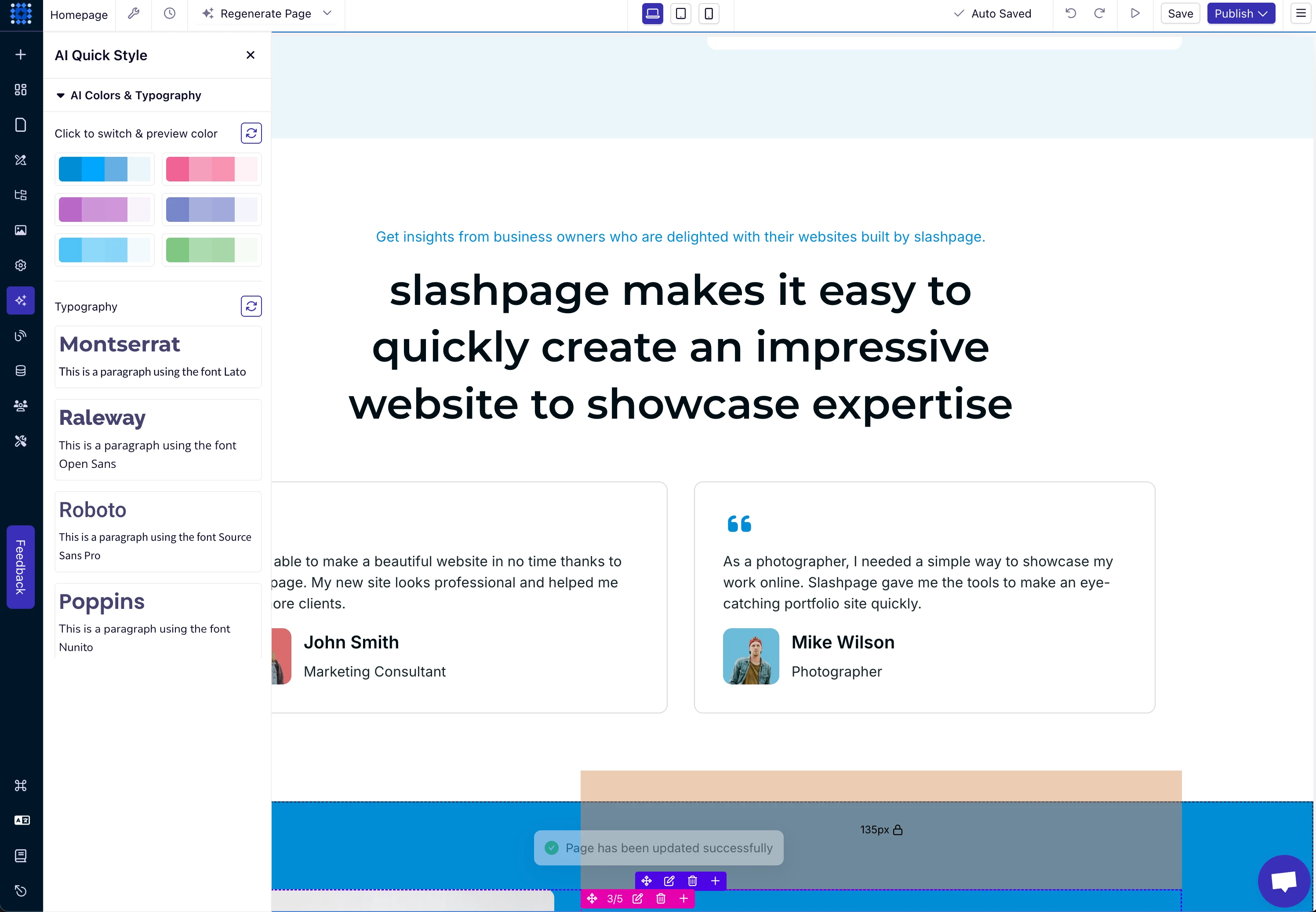Delete section using pink toolbar trash
The width and height of the screenshot is (1316, 912).
click(661, 899)
